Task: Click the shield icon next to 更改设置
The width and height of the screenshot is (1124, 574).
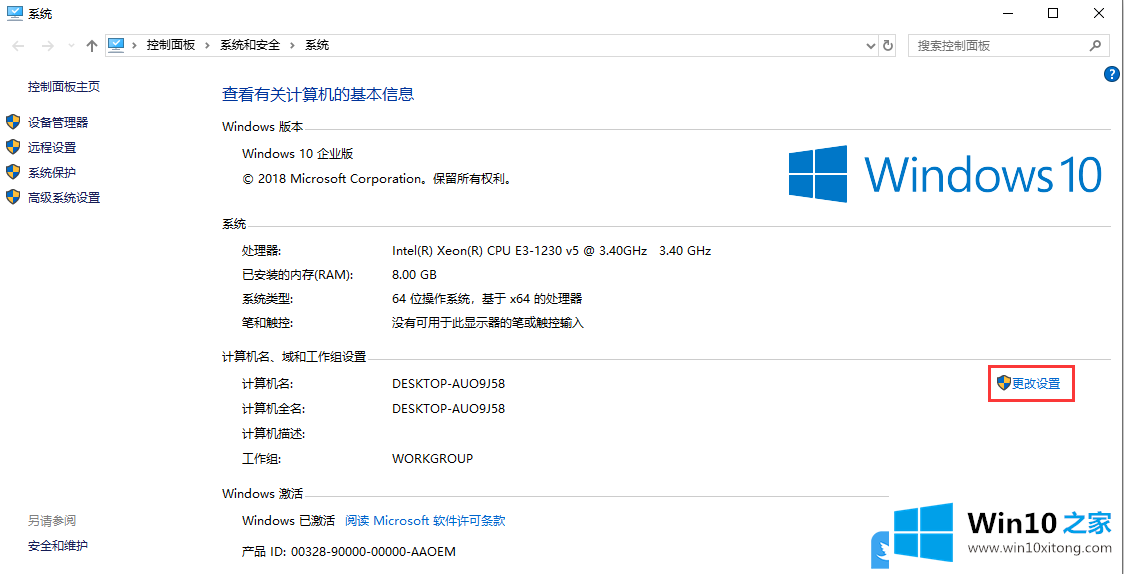Action: click(1004, 383)
